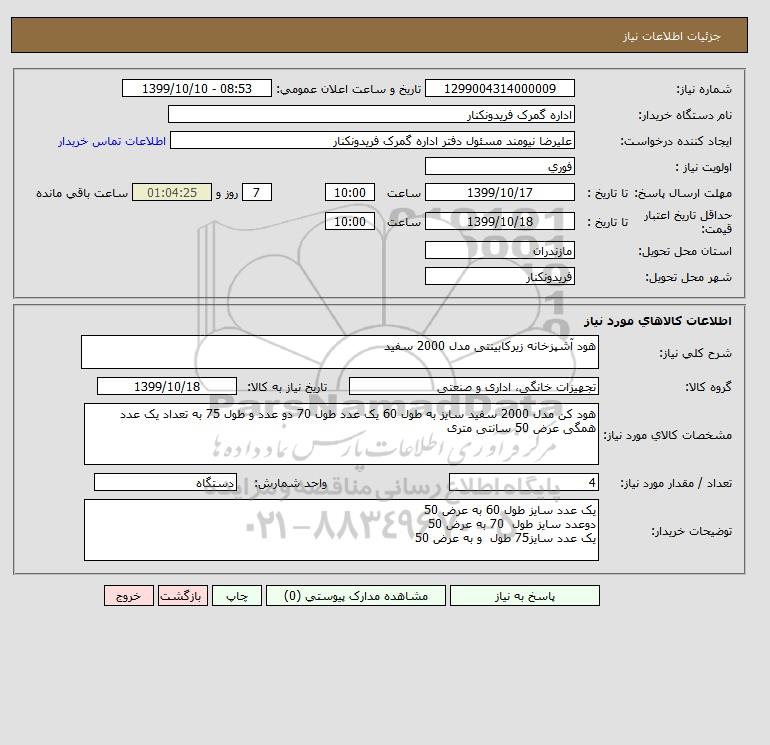This screenshot has width=770, height=745.
Task: Click the remaining time countdown 01:04:25
Action: pyautogui.click(x=172, y=193)
